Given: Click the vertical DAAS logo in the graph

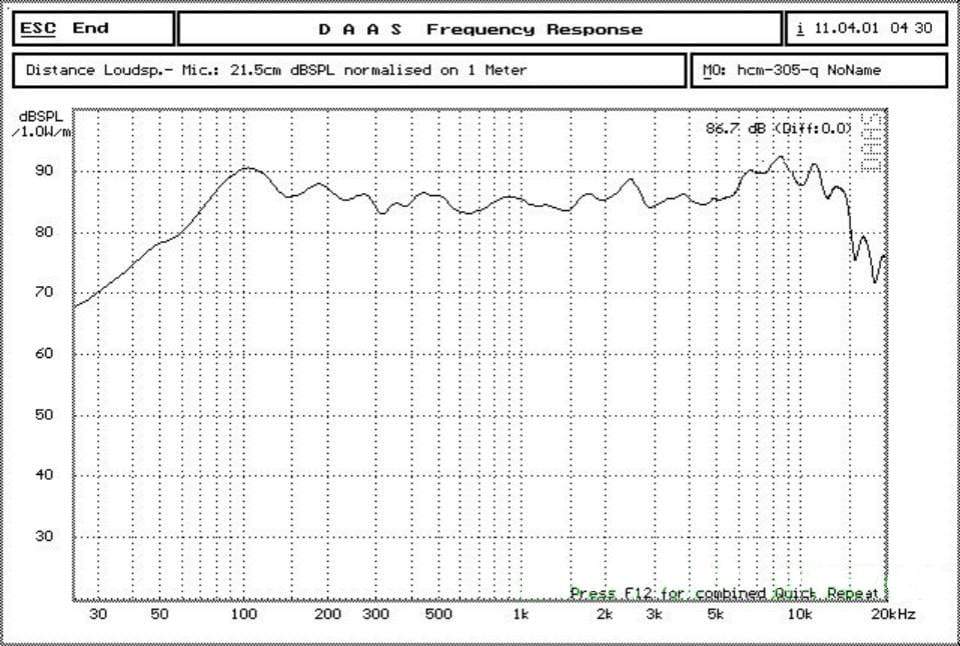Looking at the screenshot, I should 870,142.
